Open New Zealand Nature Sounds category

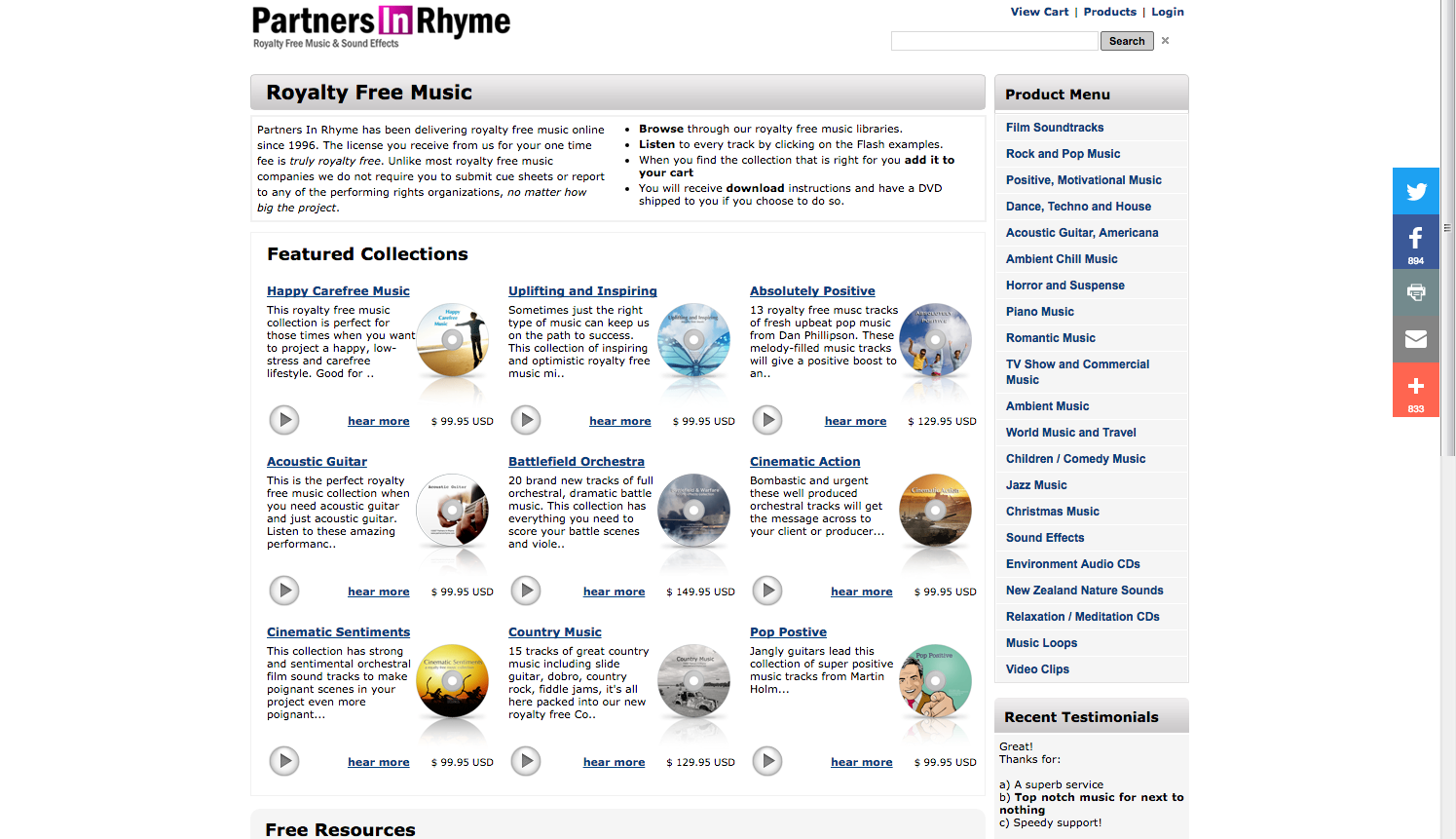click(x=1085, y=591)
